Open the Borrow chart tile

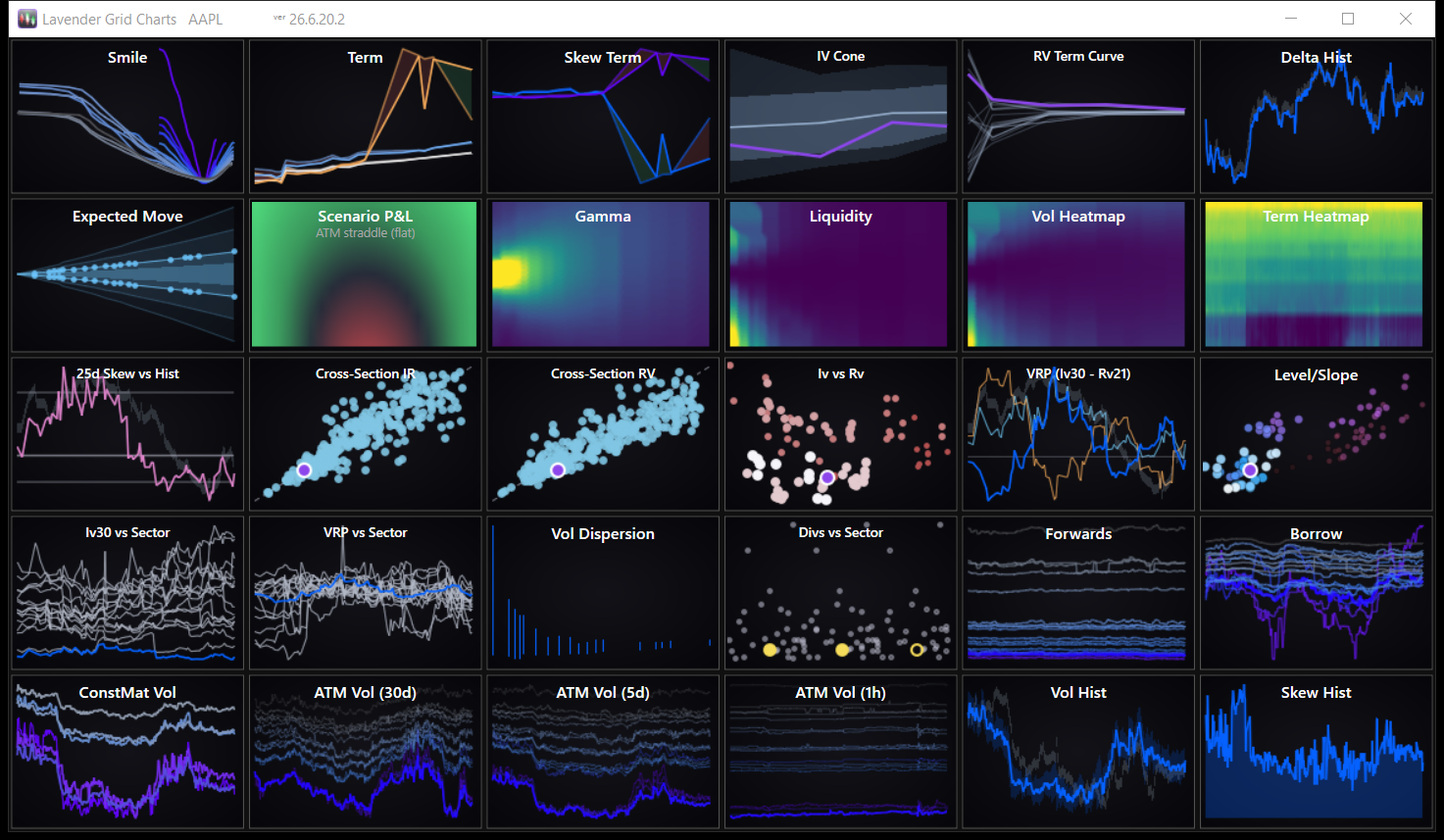coord(1316,593)
